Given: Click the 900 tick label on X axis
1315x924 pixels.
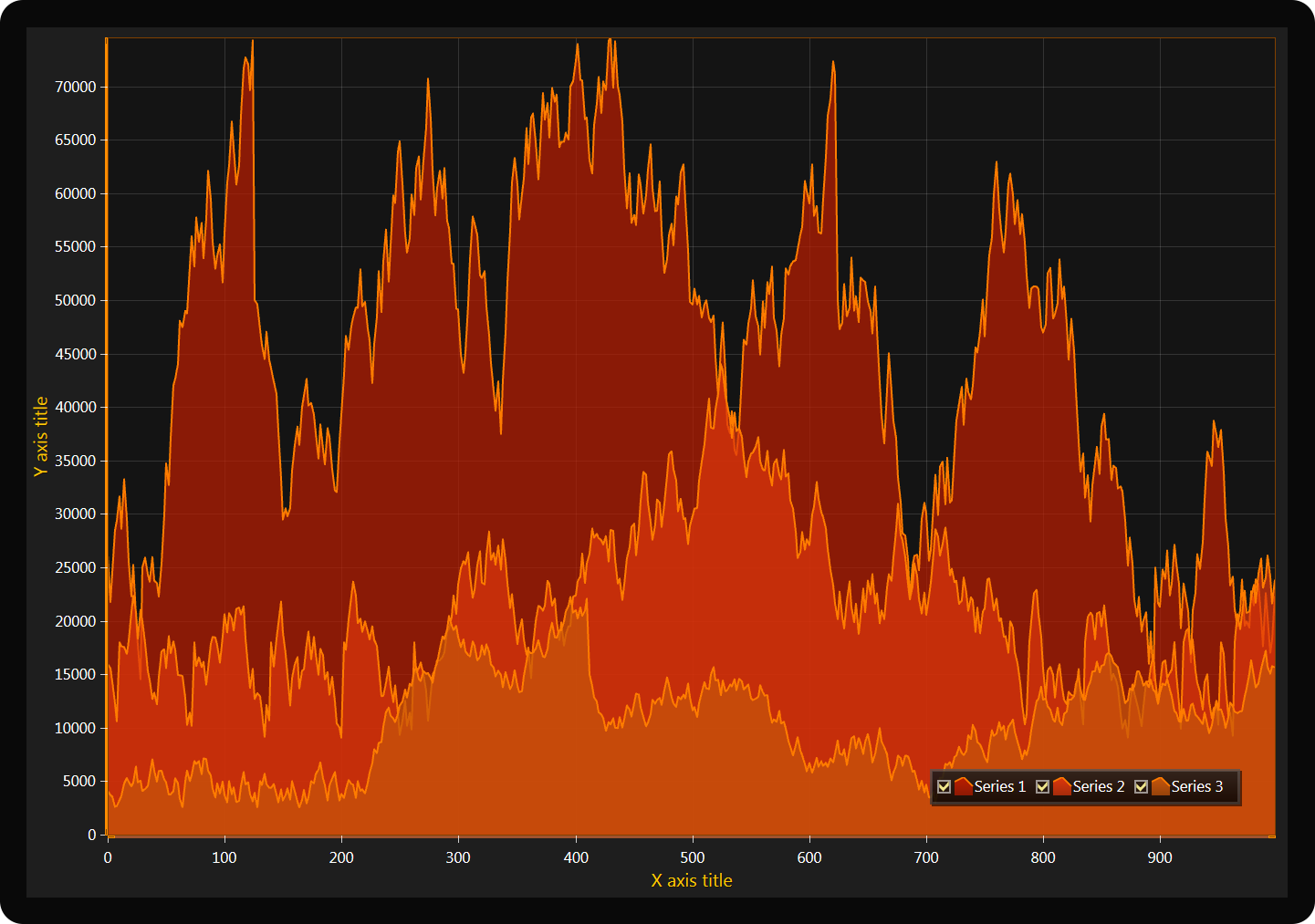Looking at the screenshot, I should (x=1159, y=857).
